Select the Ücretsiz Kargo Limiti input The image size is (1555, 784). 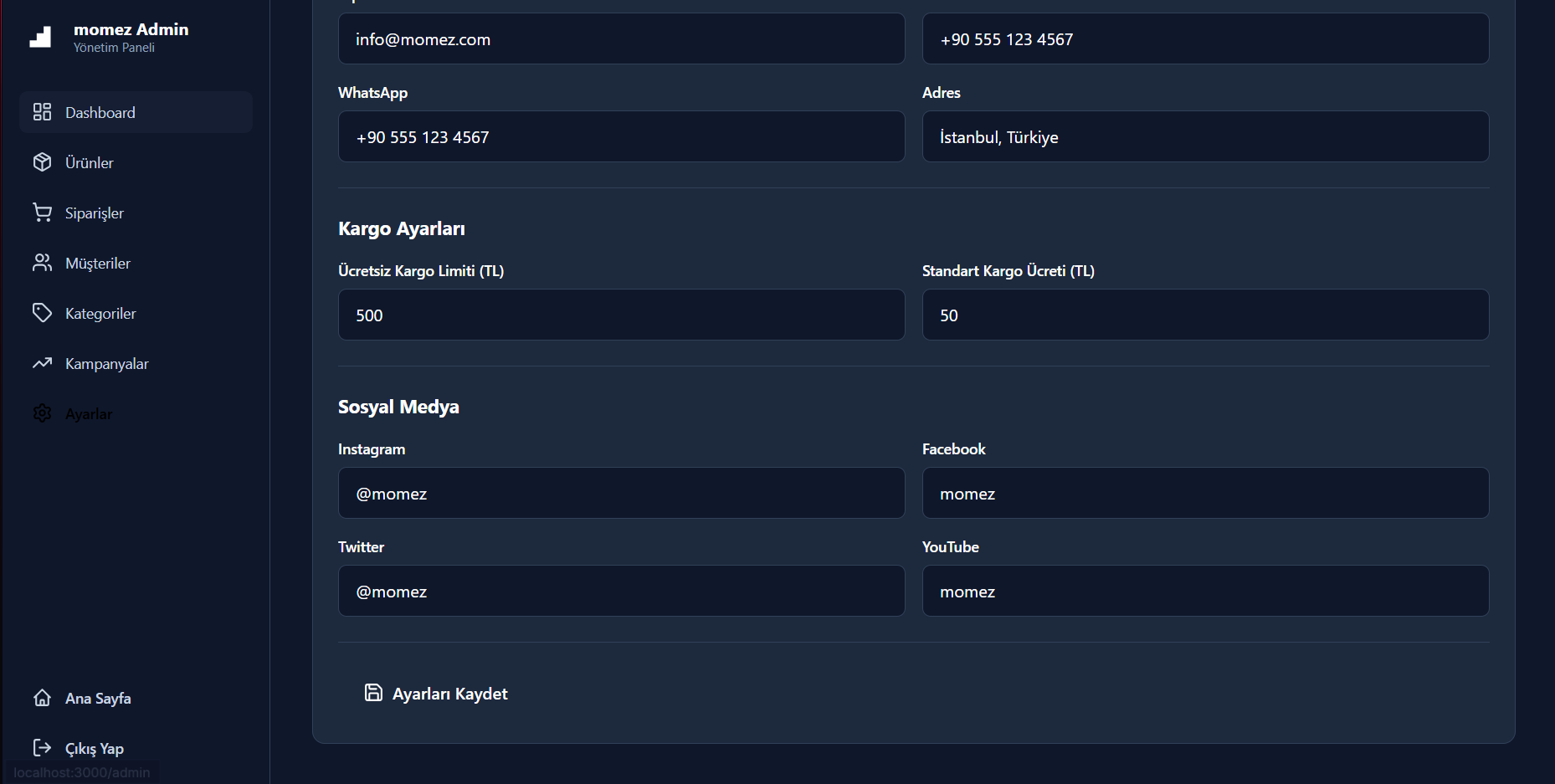tap(621, 315)
